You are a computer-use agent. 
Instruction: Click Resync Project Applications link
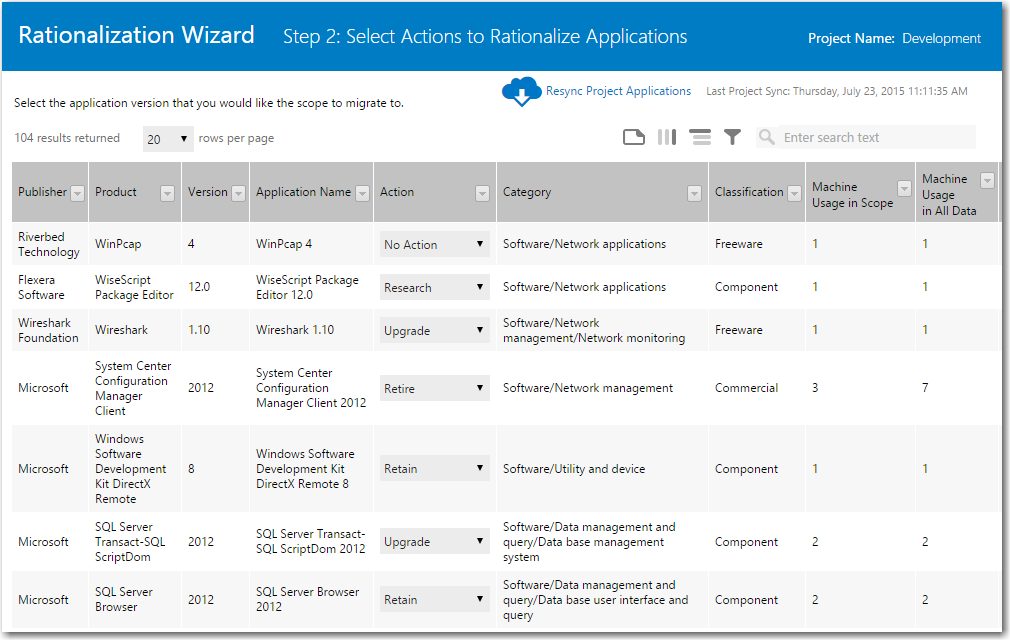(618, 91)
